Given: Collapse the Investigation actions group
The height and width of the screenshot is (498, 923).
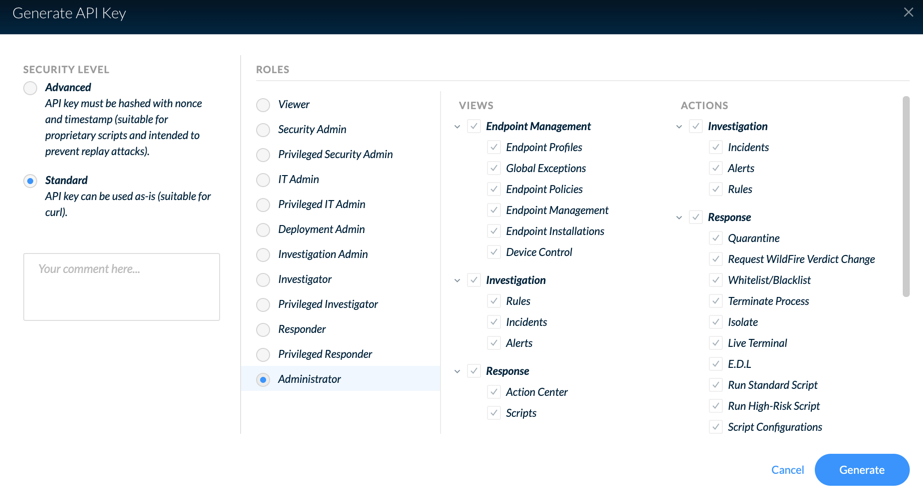Looking at the screenshot, I should click(679, 127).
